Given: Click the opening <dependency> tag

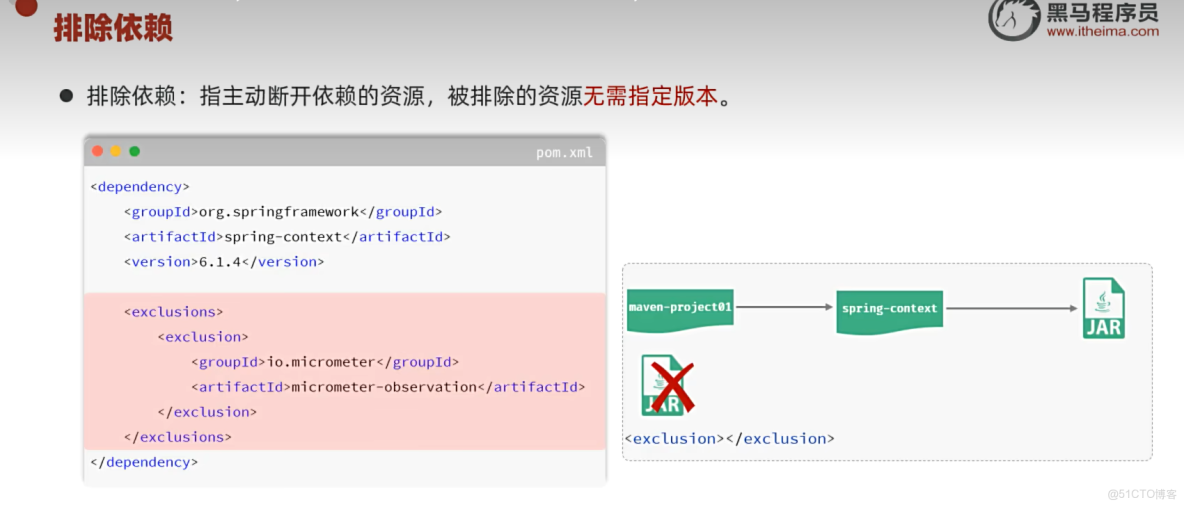Looking at the screenshot, I should [x=140, y=187].
